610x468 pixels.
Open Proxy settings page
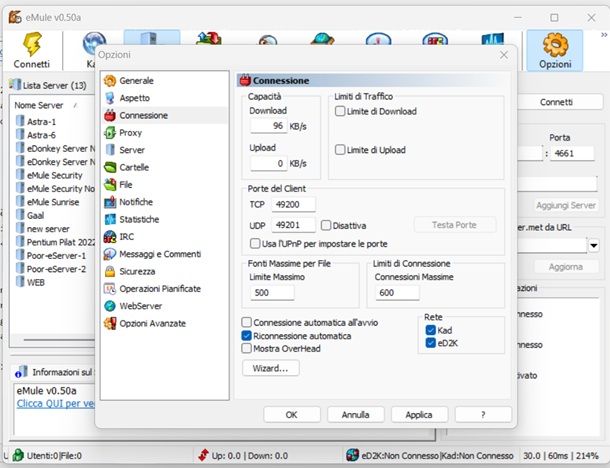pyautogui.click(x=130, y=133)
